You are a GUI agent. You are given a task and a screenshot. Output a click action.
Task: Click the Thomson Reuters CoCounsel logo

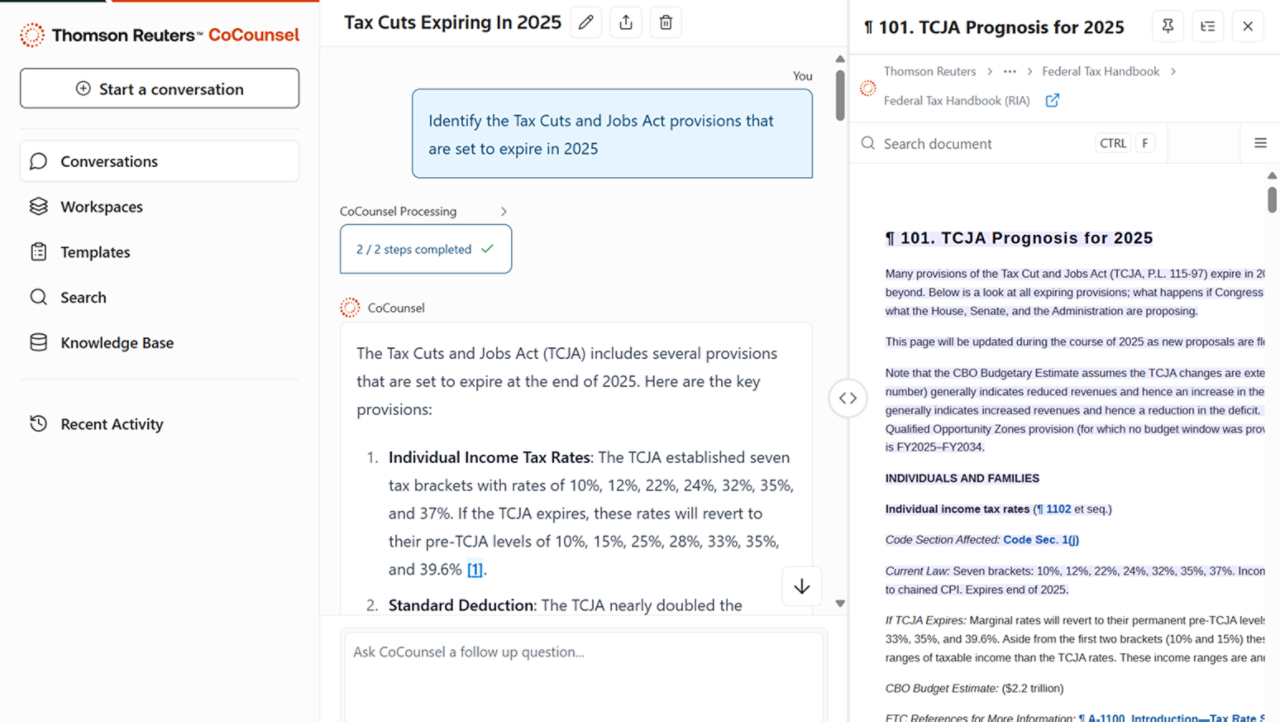click(x=160, y=35)
